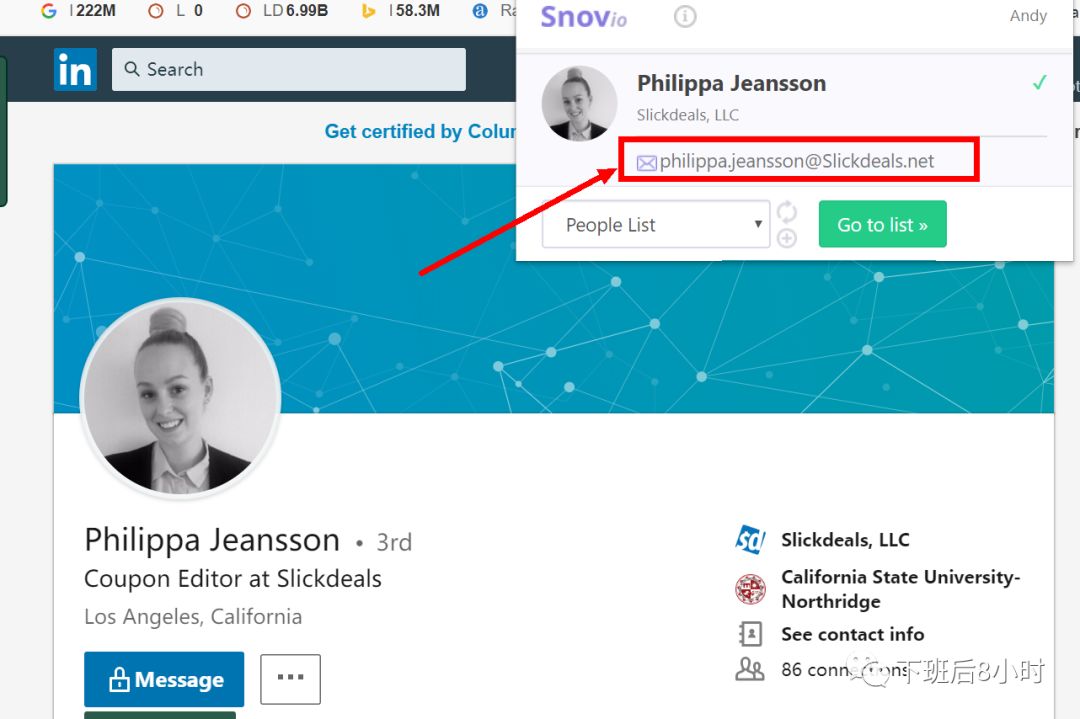This screenshot has height=719, width=1080.
Task: Open the Get certified promo link
Action: [x=420, y=131]
